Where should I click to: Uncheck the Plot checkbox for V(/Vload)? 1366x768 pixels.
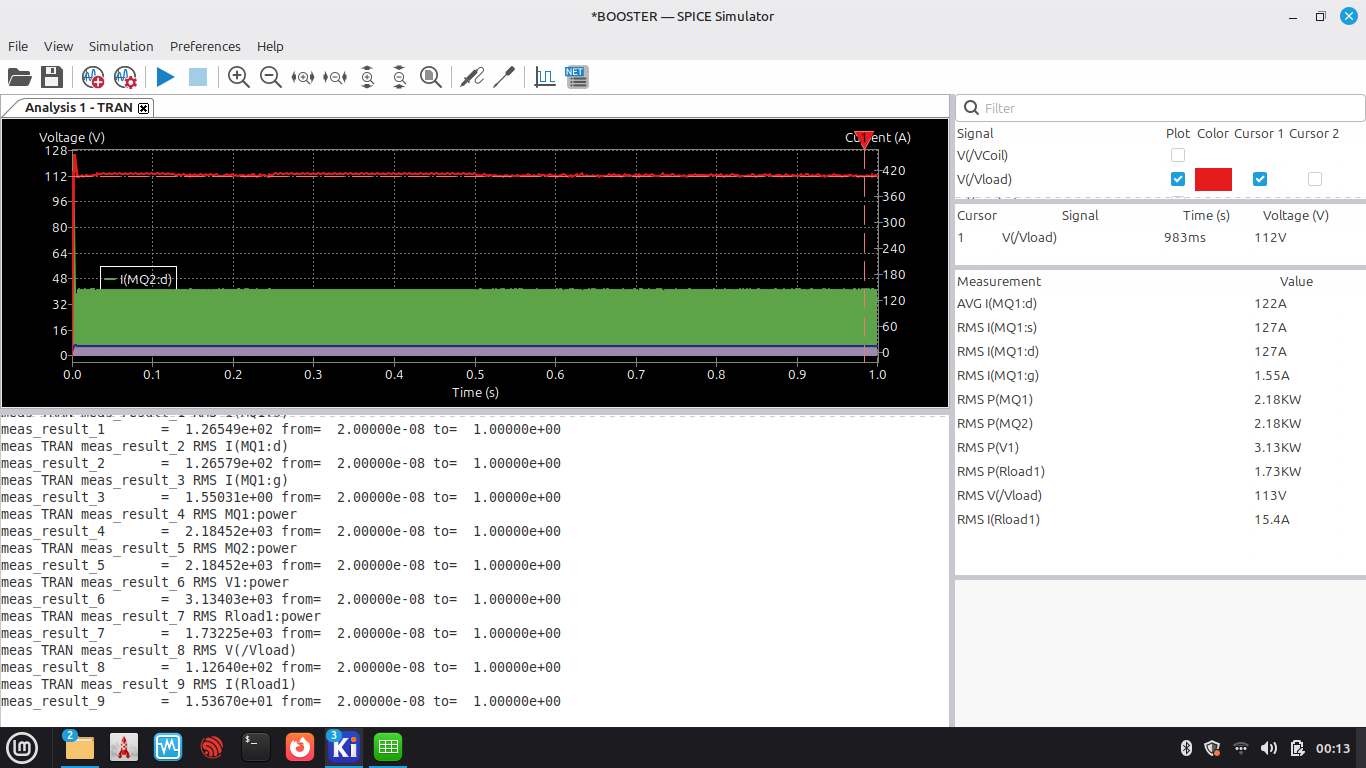1178,179
